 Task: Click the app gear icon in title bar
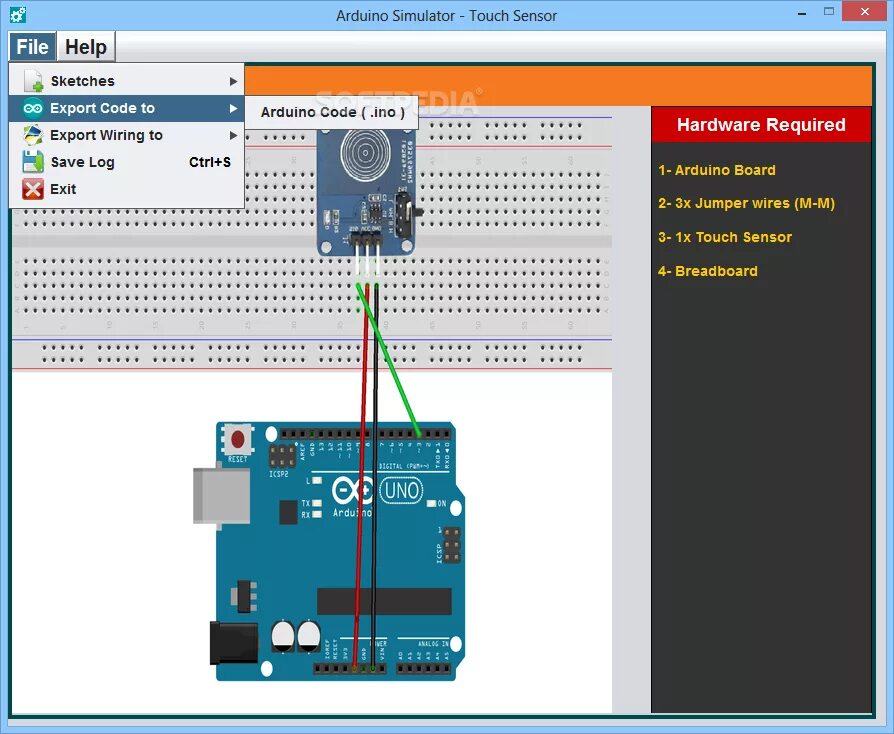(x=18, y=15)
